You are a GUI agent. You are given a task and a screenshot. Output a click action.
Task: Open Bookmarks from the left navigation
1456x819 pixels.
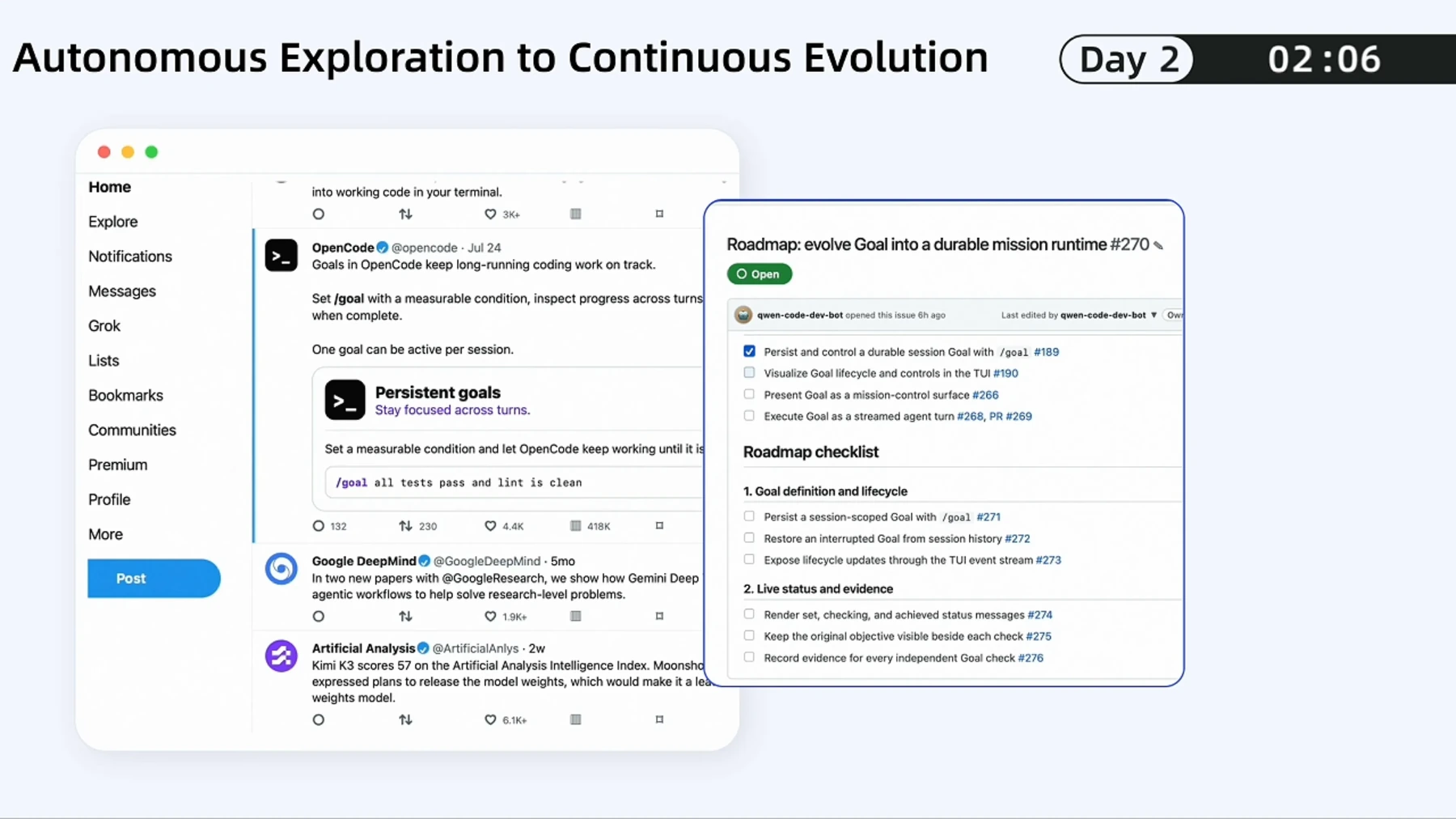coord(126,396)
